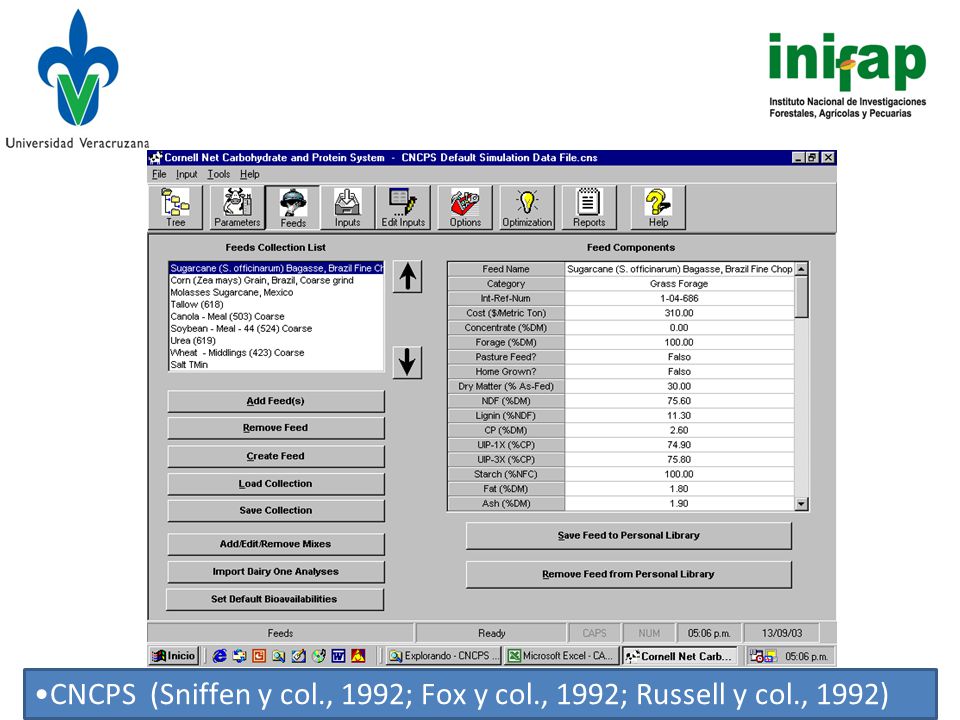Open the Tree toolbar view
960x720 pixels.
(176, 208)
